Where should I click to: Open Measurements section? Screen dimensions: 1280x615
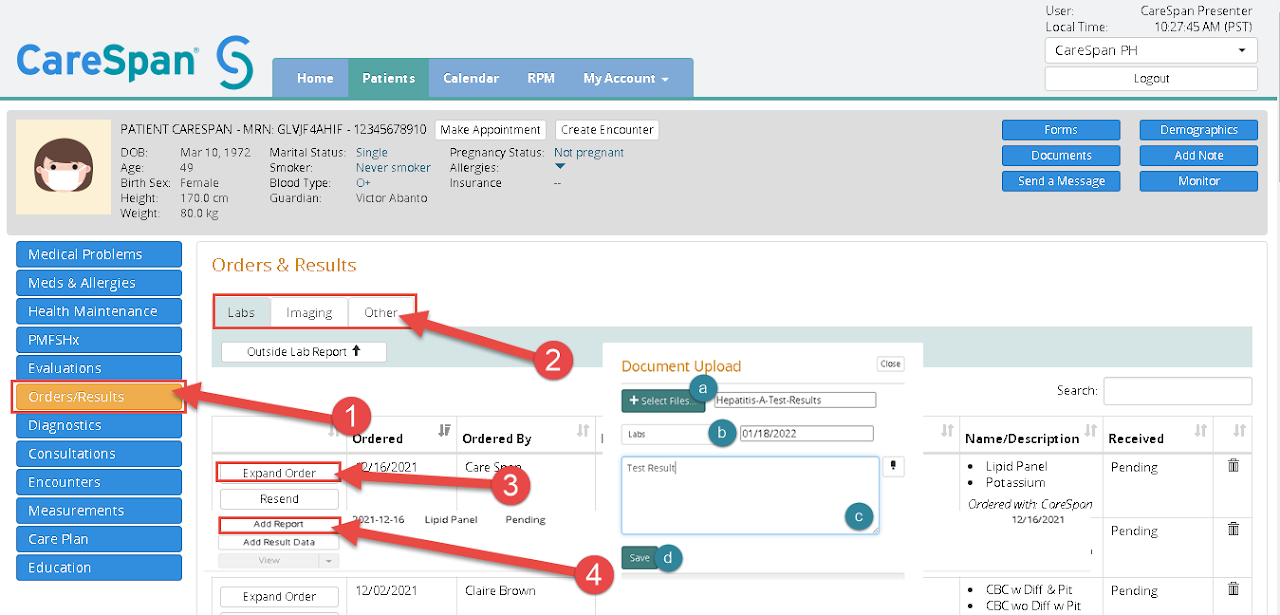click(99, 510)
